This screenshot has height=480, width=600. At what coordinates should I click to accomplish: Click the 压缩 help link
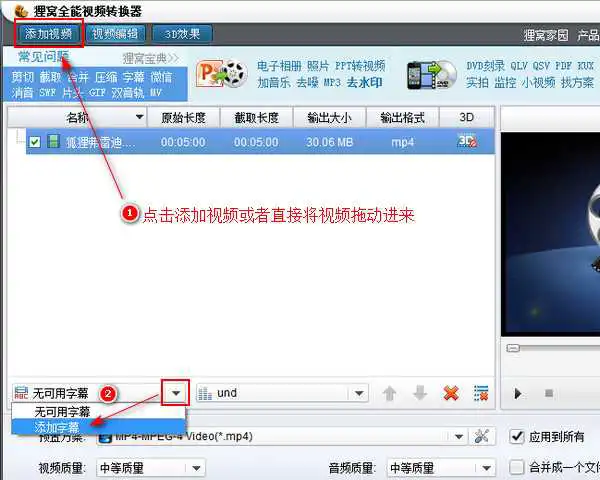coord(106,77)
